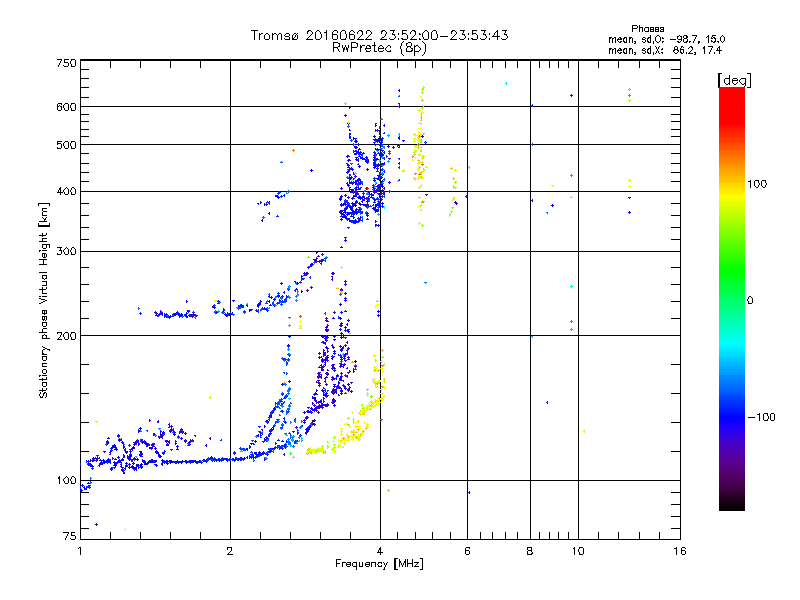Click the y-axis tick label "600"
800x600 pixels.
click(66, 107)
